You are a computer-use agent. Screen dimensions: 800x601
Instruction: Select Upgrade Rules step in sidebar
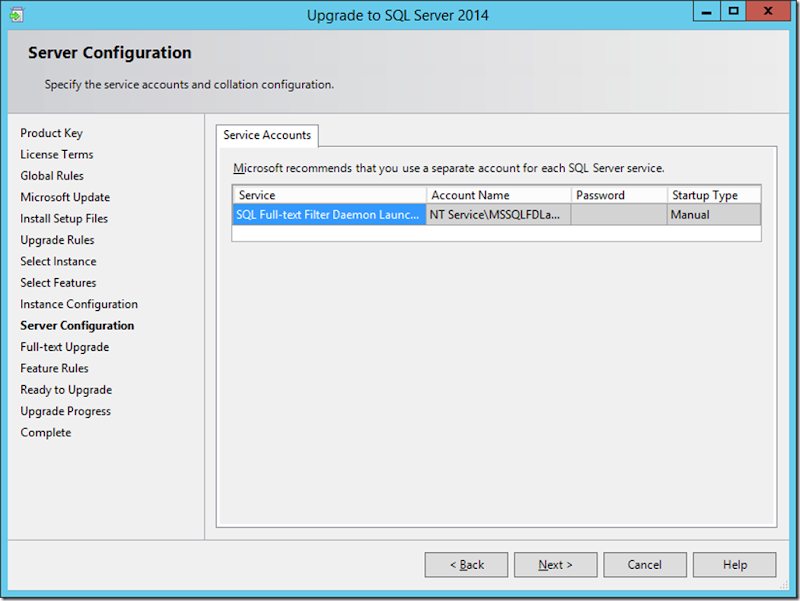(57, 240)
